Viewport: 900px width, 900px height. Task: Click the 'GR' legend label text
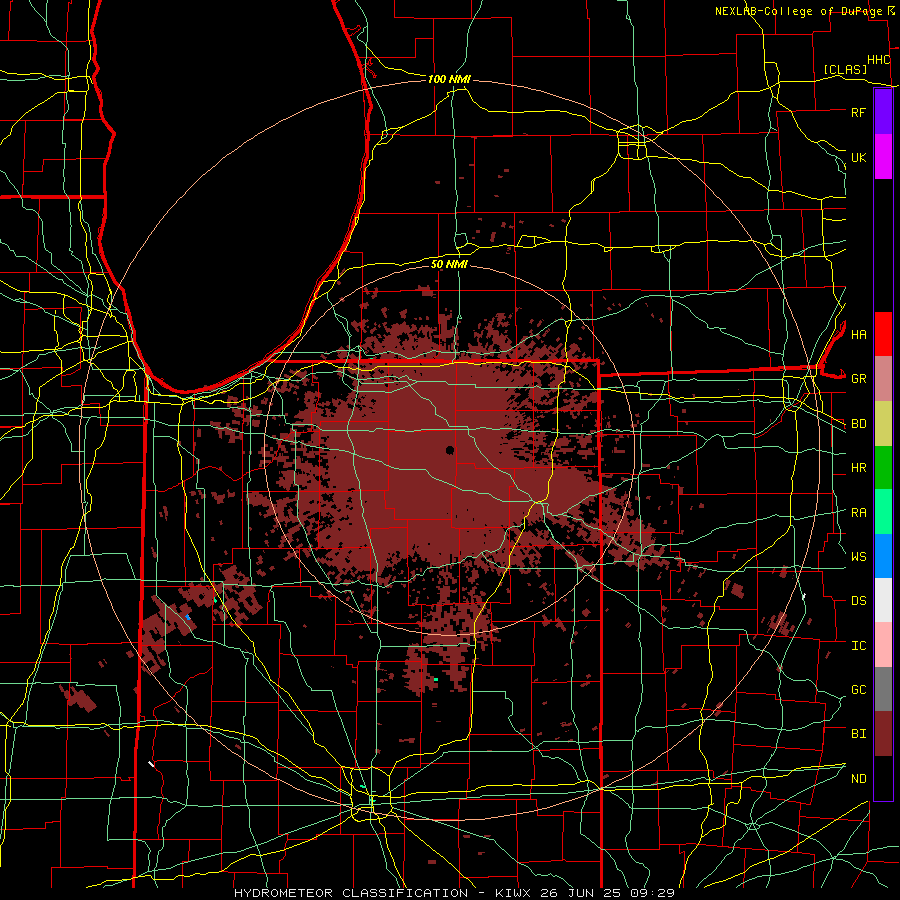coord(858,379)
